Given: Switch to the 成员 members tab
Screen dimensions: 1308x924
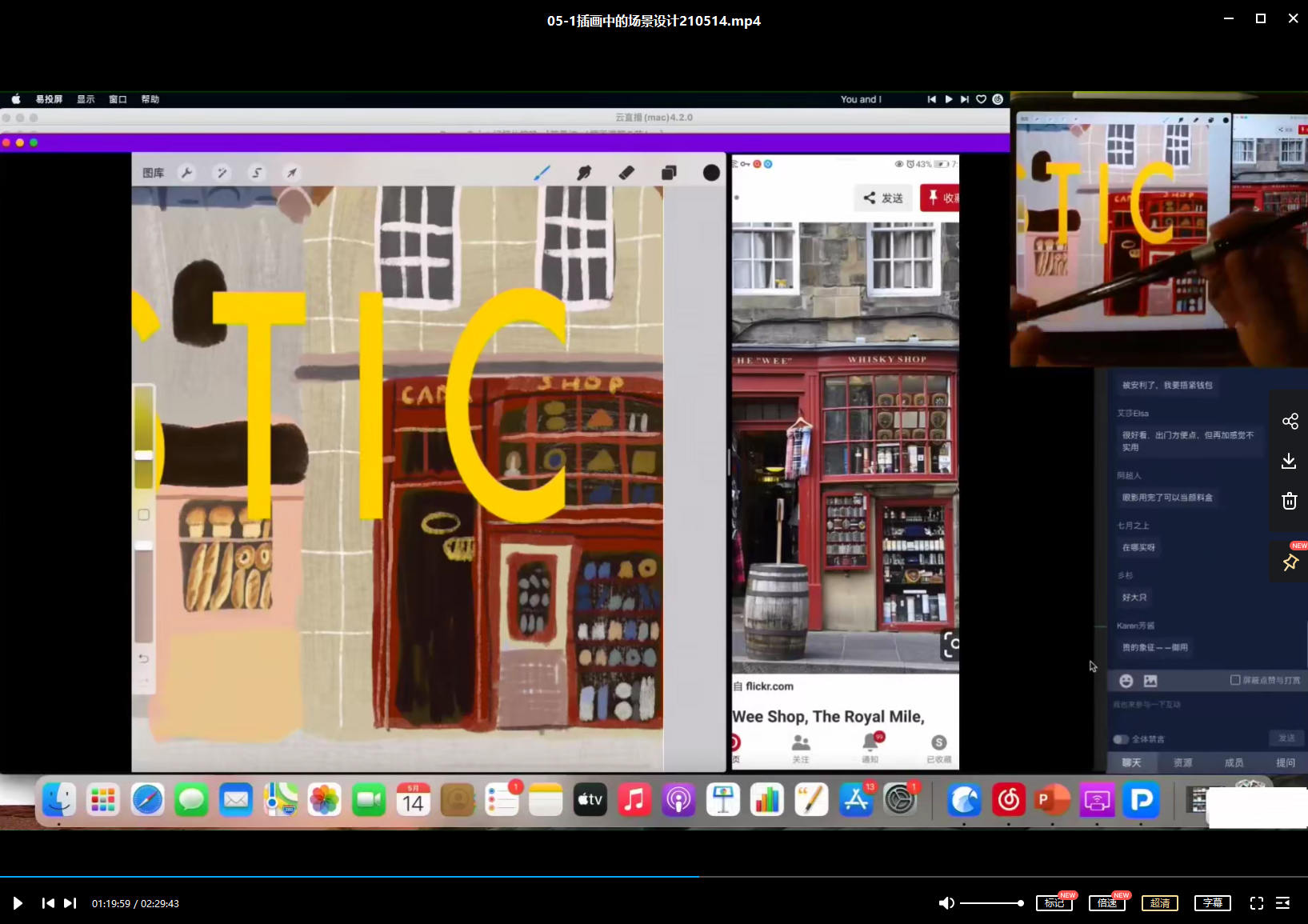Looking at the screenshot, I should pos(1234,763).
